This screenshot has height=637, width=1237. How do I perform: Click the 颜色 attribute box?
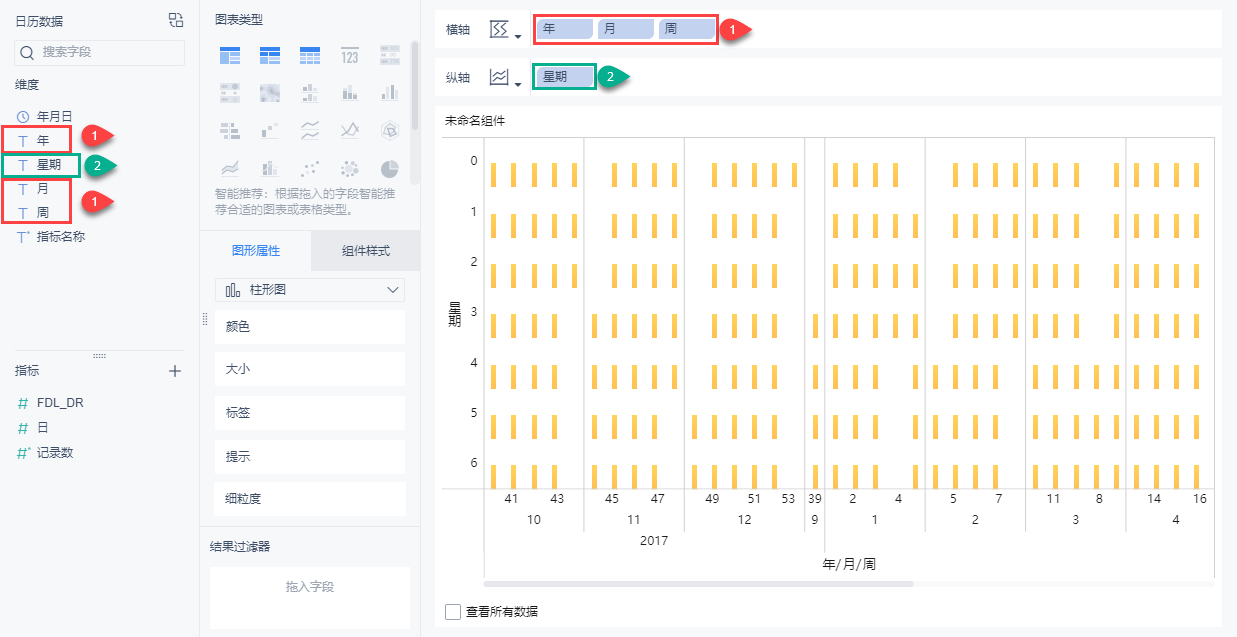click(x=310, y=327)
